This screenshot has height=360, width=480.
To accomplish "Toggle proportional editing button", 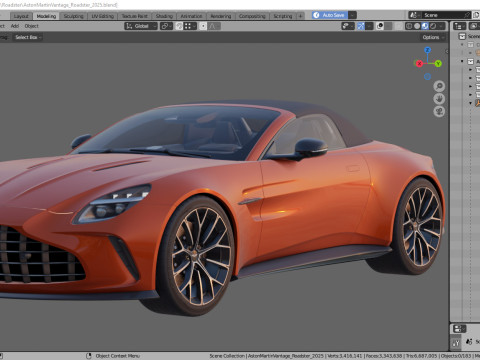I will tap(203, 26).
